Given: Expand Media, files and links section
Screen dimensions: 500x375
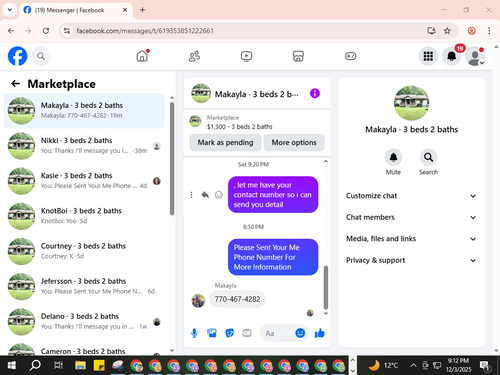Looking at the screenshot, I should pyautogui.click(x=411, y=239).
